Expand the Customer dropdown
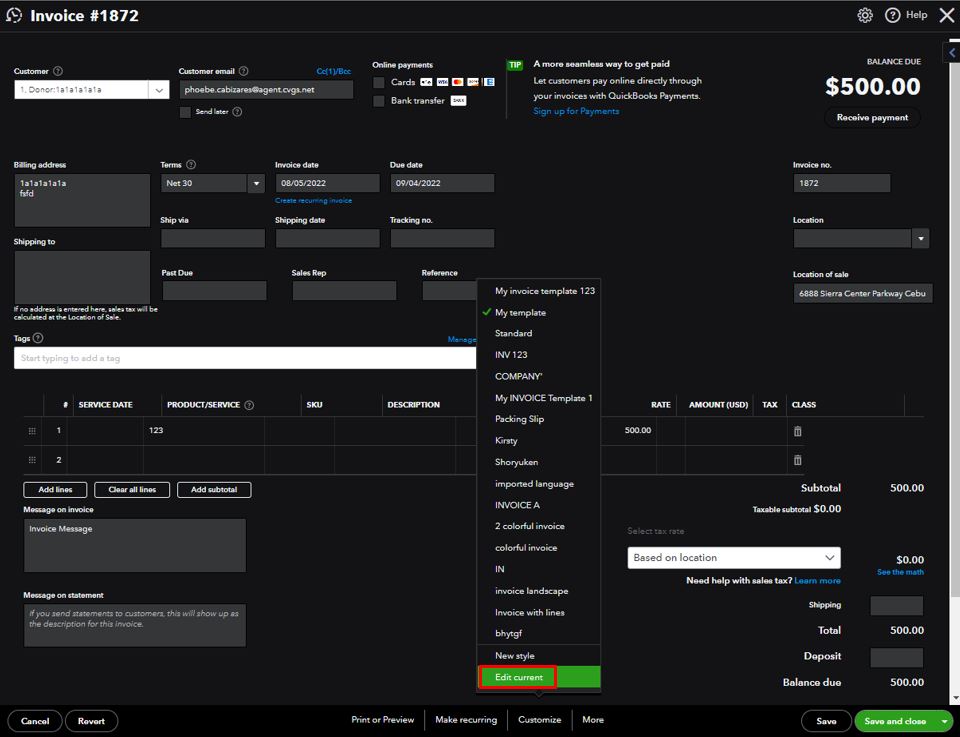960x737 pixels. point(159,90)
